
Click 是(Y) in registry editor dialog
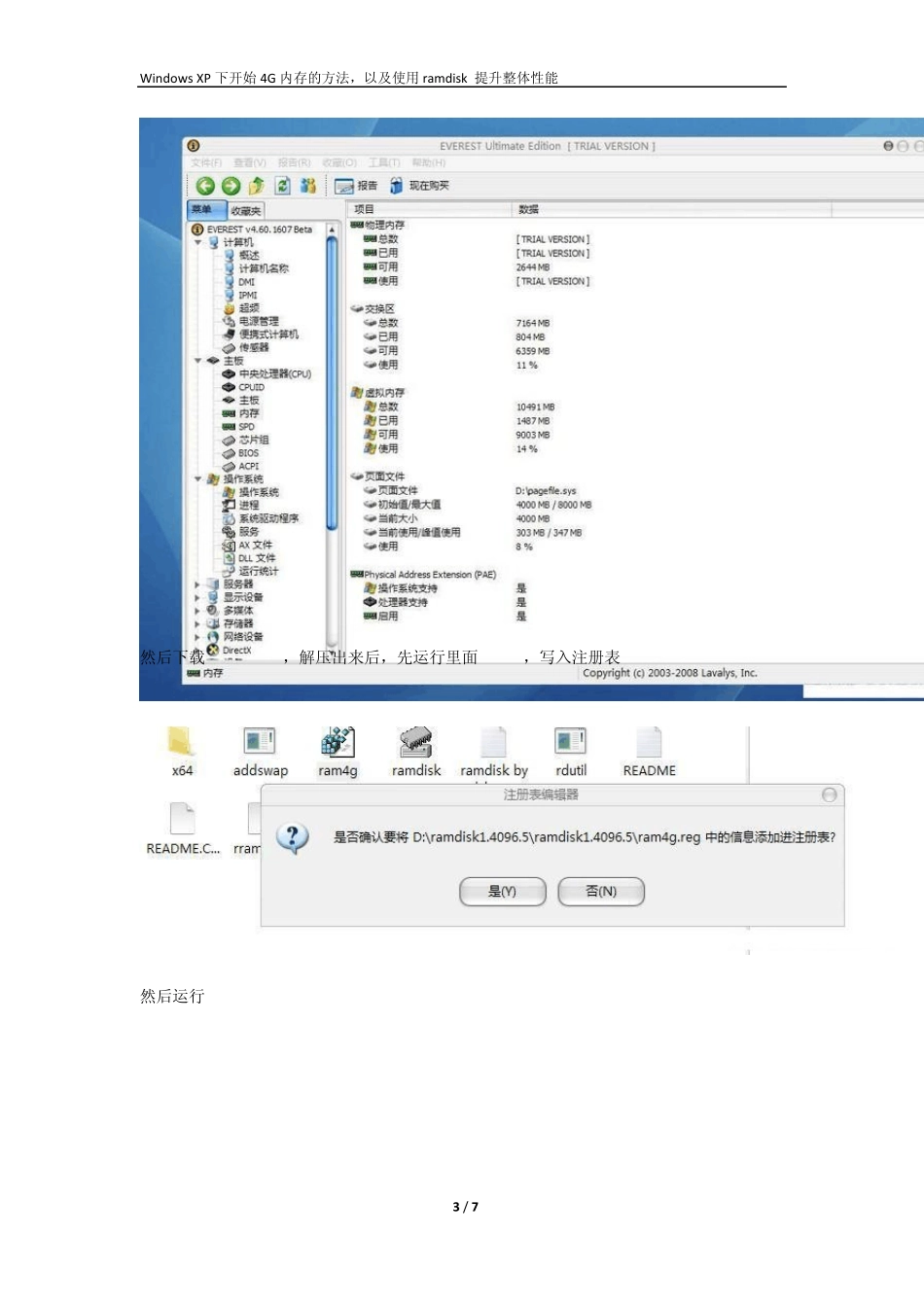502,891
